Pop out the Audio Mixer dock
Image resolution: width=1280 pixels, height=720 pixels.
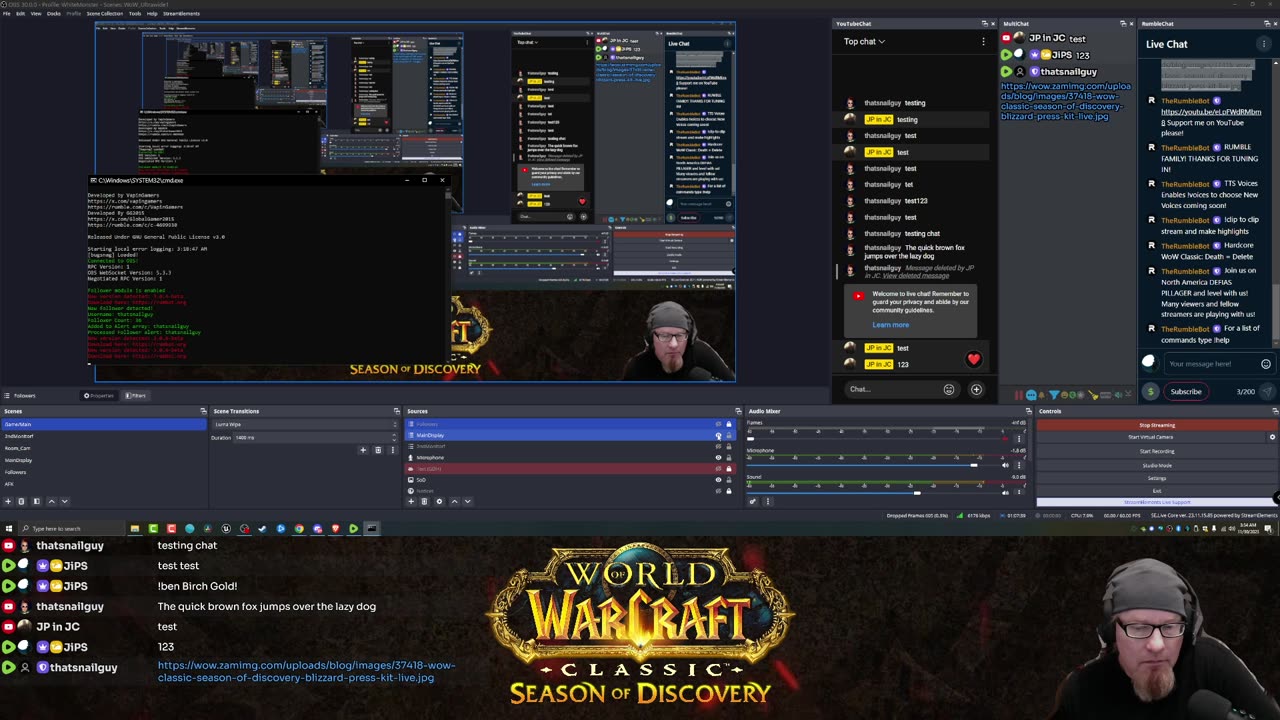1028,411
